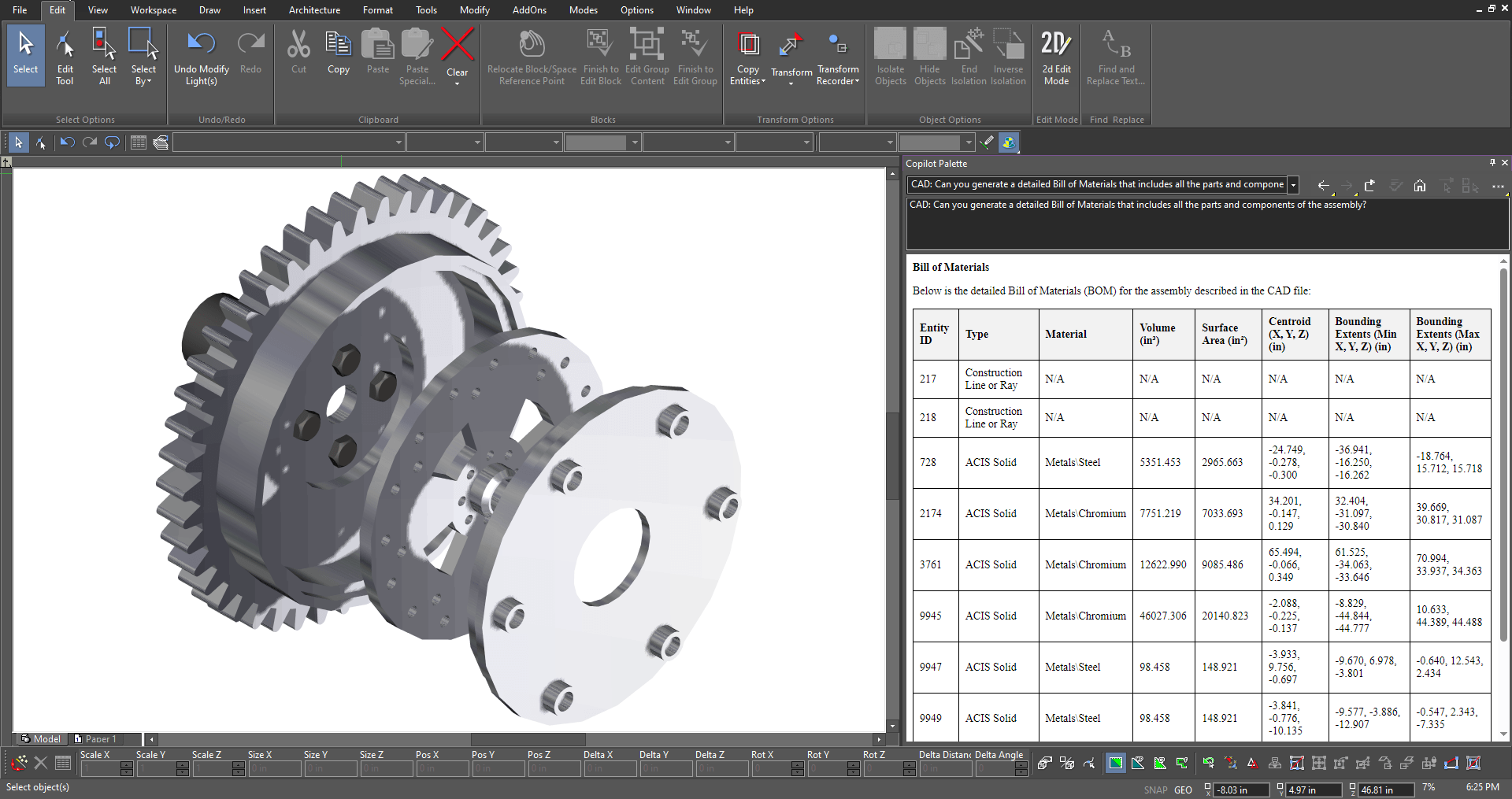Open Transform Recorder button
The height and width of the screenshot is (799, 1512).
coord(838,56)
